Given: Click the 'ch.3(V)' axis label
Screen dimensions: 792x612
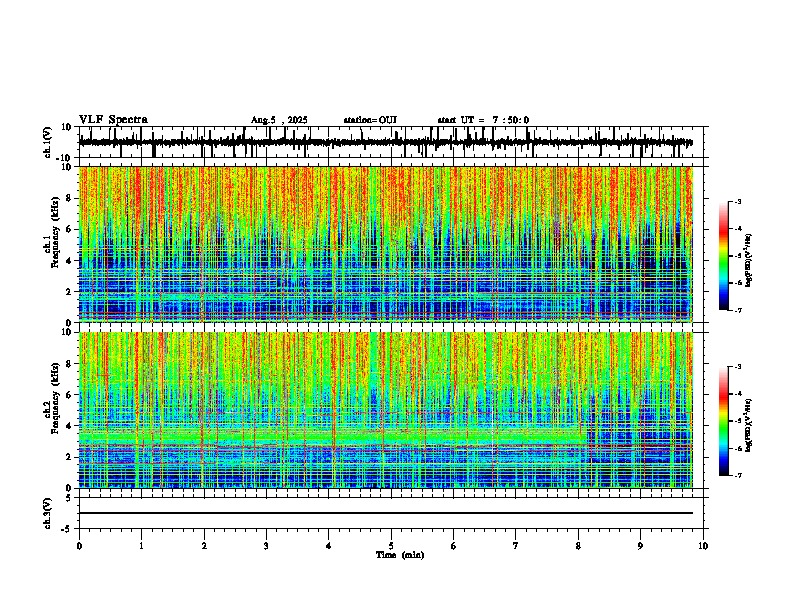Looking at the screenshot, I should pyautogui.click(x=48, y=513).
